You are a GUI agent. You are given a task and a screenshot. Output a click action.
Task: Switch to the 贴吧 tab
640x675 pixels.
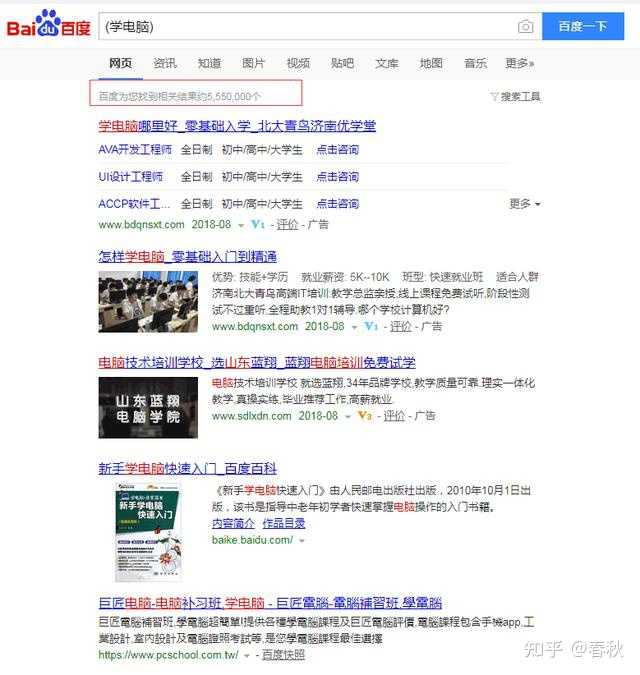[343, 63]
